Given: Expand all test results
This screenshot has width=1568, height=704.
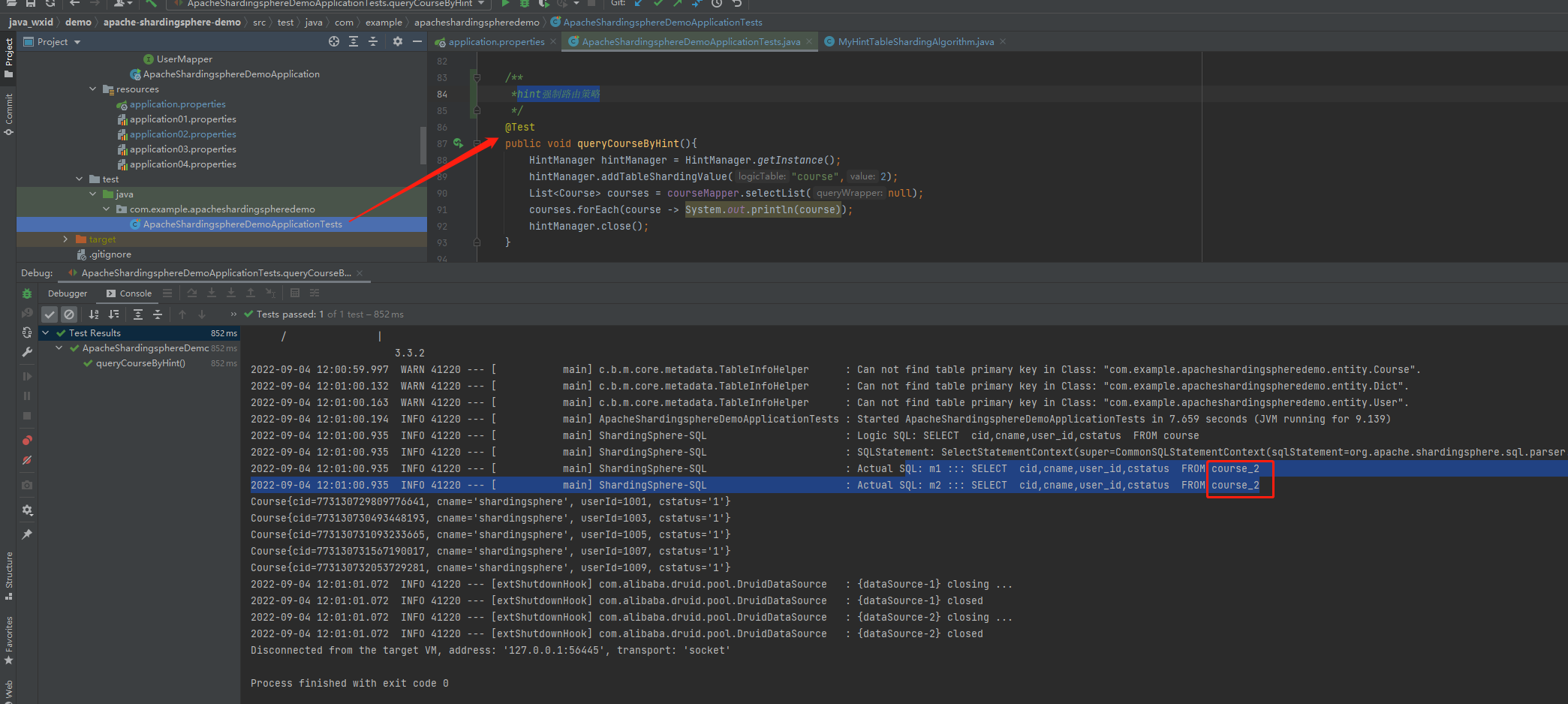Looking at the screenshot, I should [x=138, y=314].
